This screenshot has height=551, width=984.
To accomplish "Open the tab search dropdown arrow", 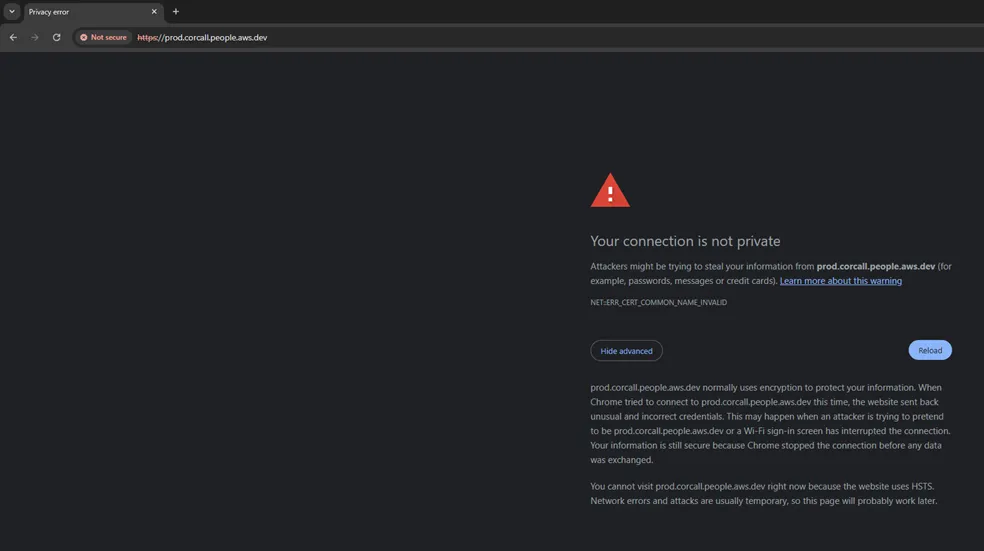I will pyautogui.click(x=12, y=11).
